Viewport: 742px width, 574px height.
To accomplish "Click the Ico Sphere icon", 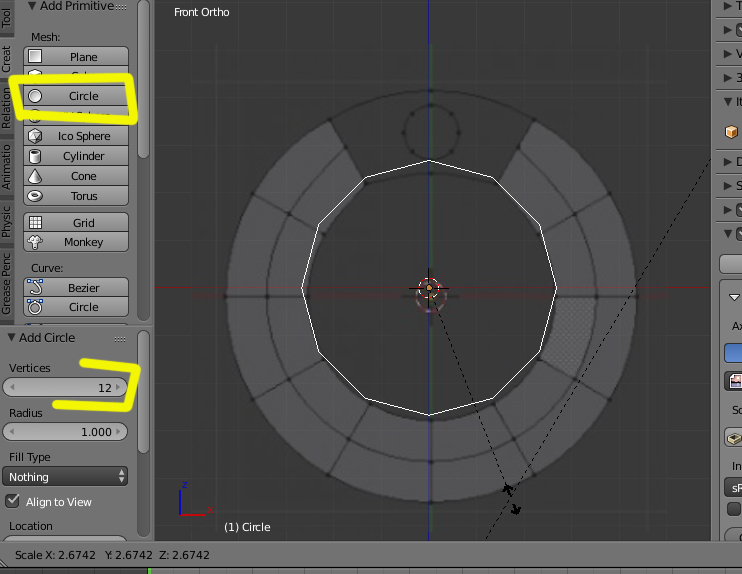I will 35,136.
